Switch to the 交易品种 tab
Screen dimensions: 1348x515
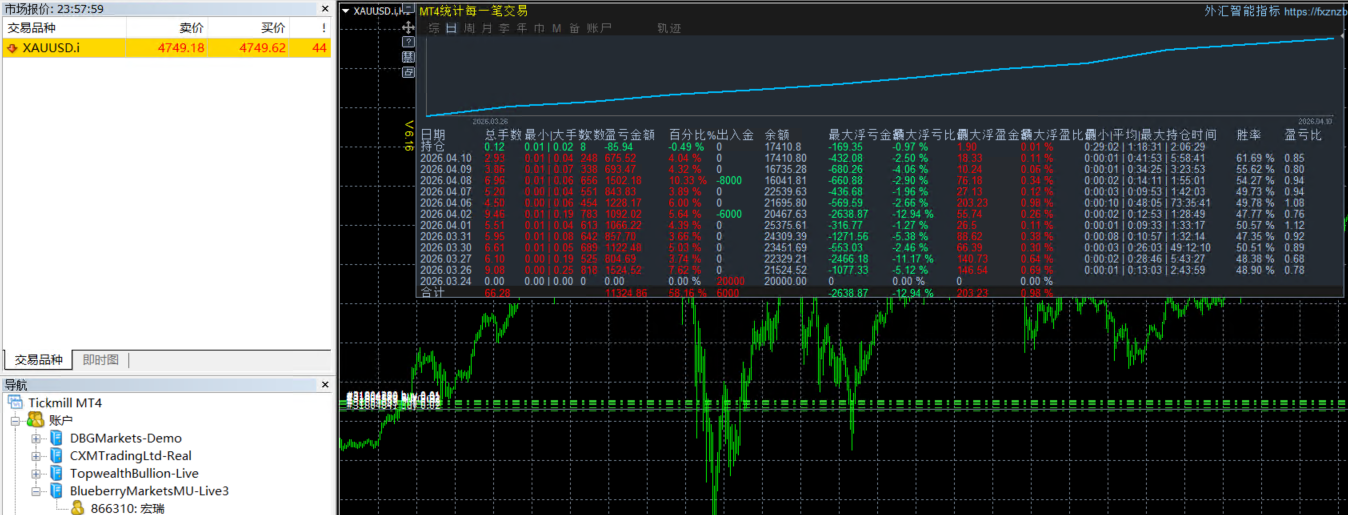tap(38, 360)
